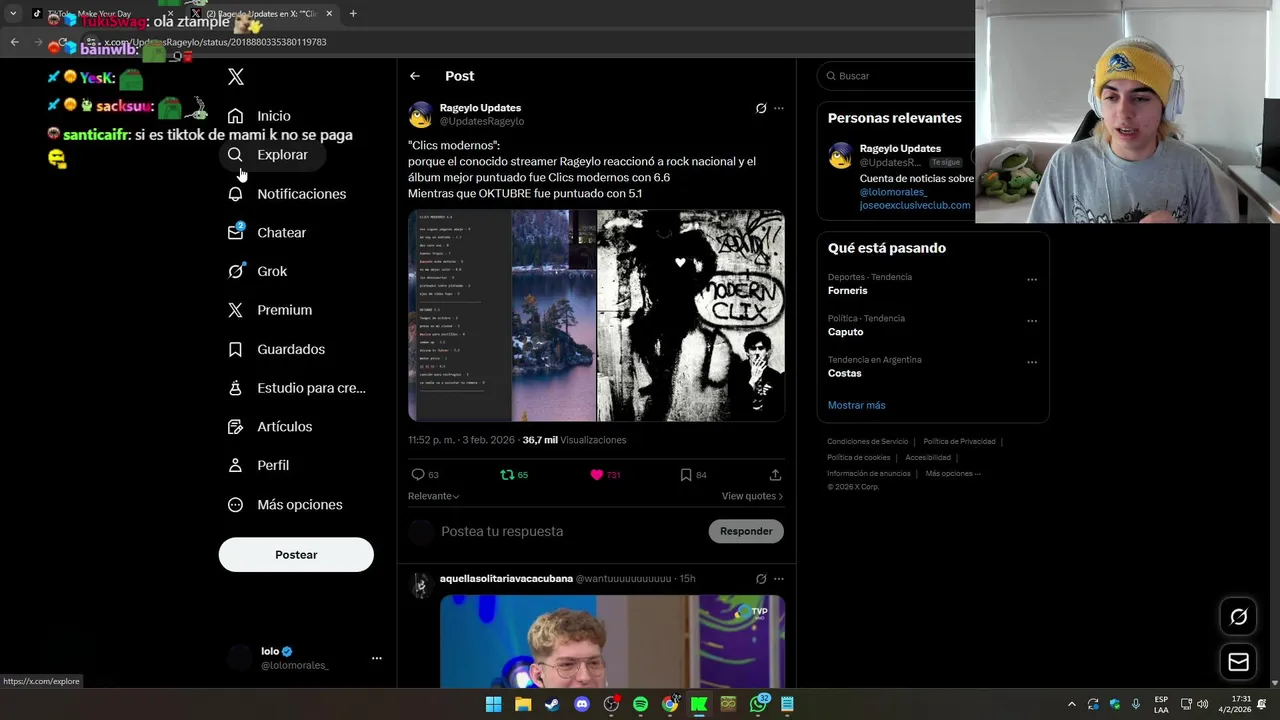Open lolo account switcher options
Image resolution: width=1280 pixels, height=720 pixels.
coord(376,658)
